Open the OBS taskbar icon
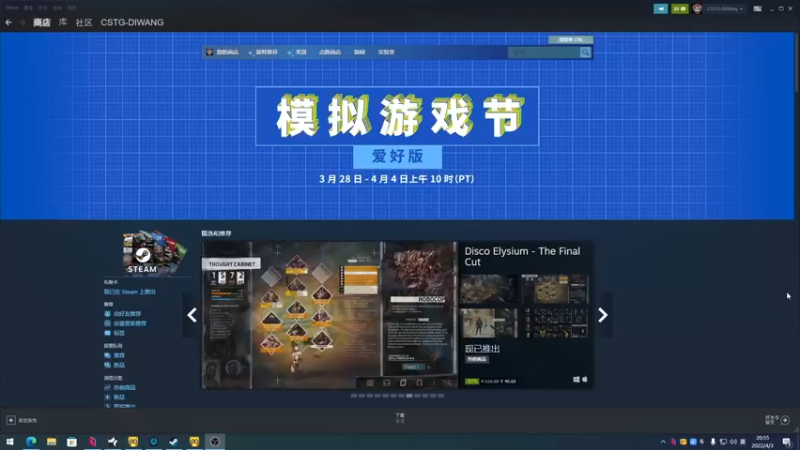800x450 pixels. click(215, 442)
